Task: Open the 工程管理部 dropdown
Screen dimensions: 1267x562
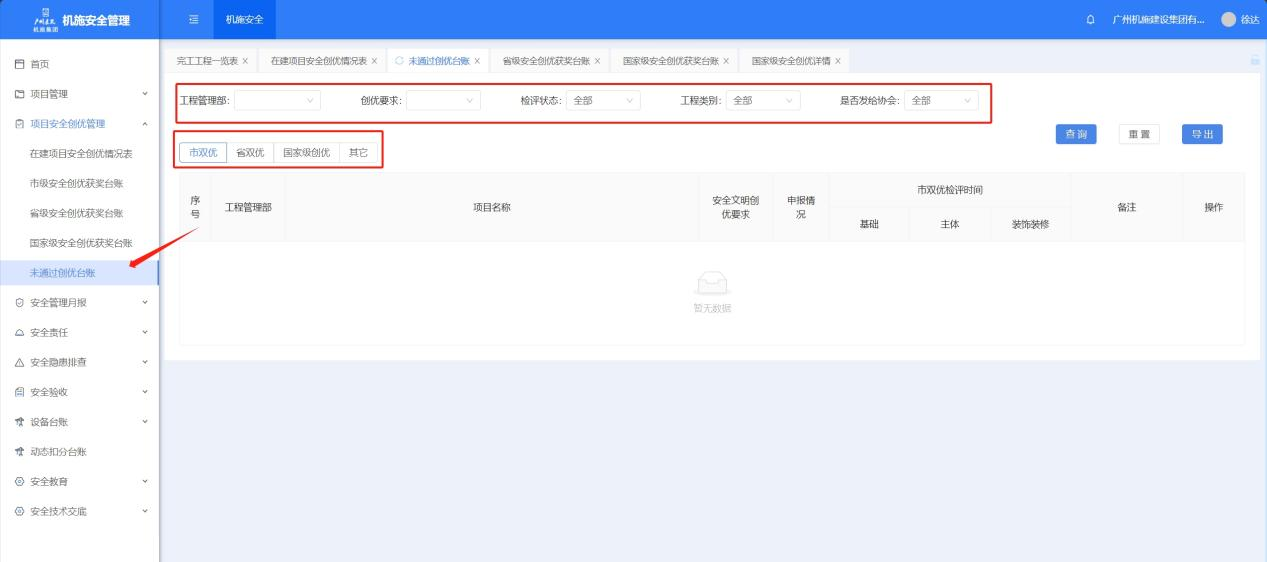Action: 277,100
